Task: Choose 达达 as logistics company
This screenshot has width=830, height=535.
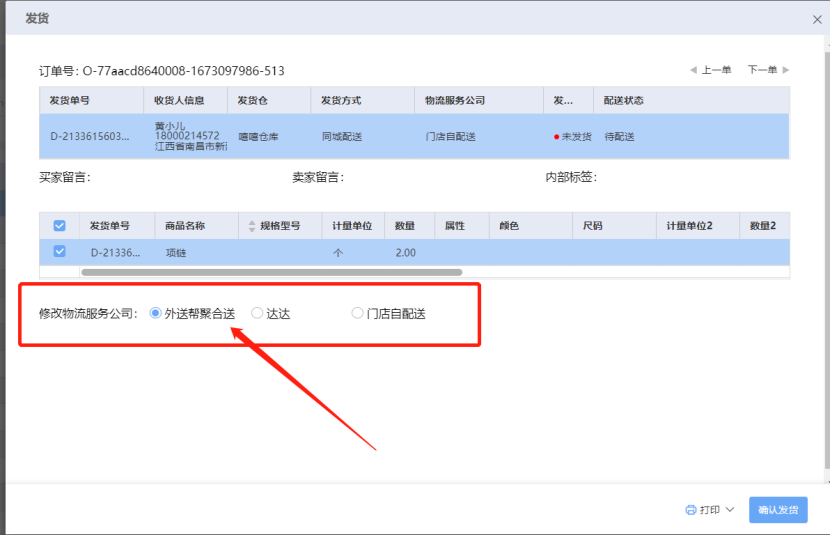Action: (257, 313)
